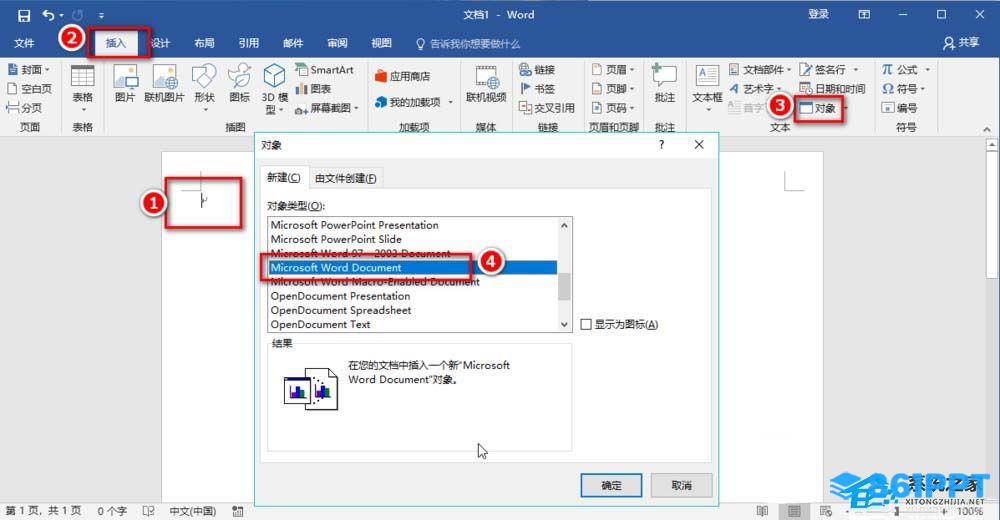Open the dialog Help question mark
Viewport: 1000px width, 520px height.
661,145
